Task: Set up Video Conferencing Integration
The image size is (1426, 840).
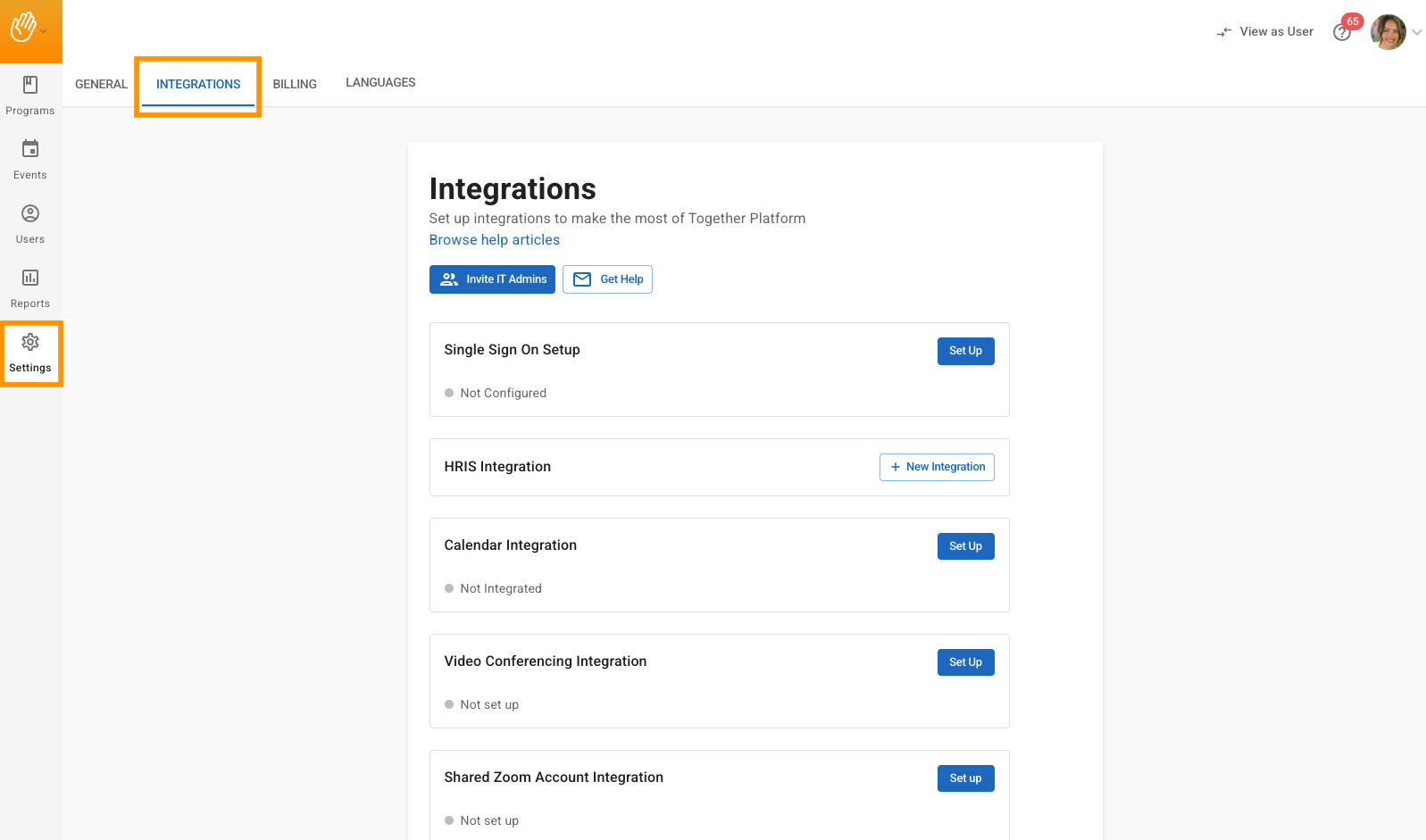Action: (x=965, y=662)
